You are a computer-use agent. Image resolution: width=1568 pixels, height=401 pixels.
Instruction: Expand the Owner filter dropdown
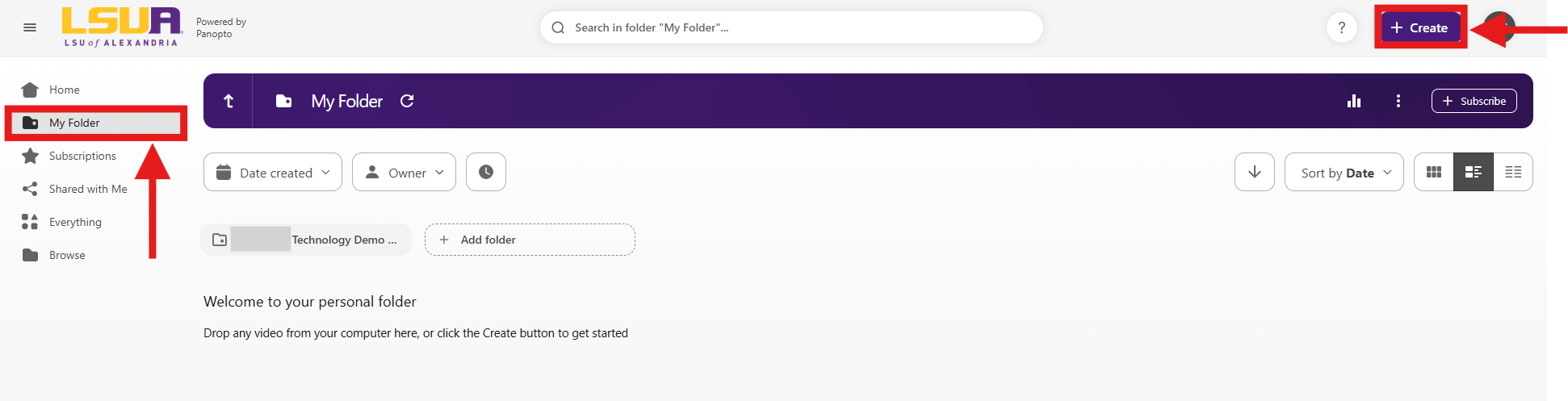coord(404,172)
